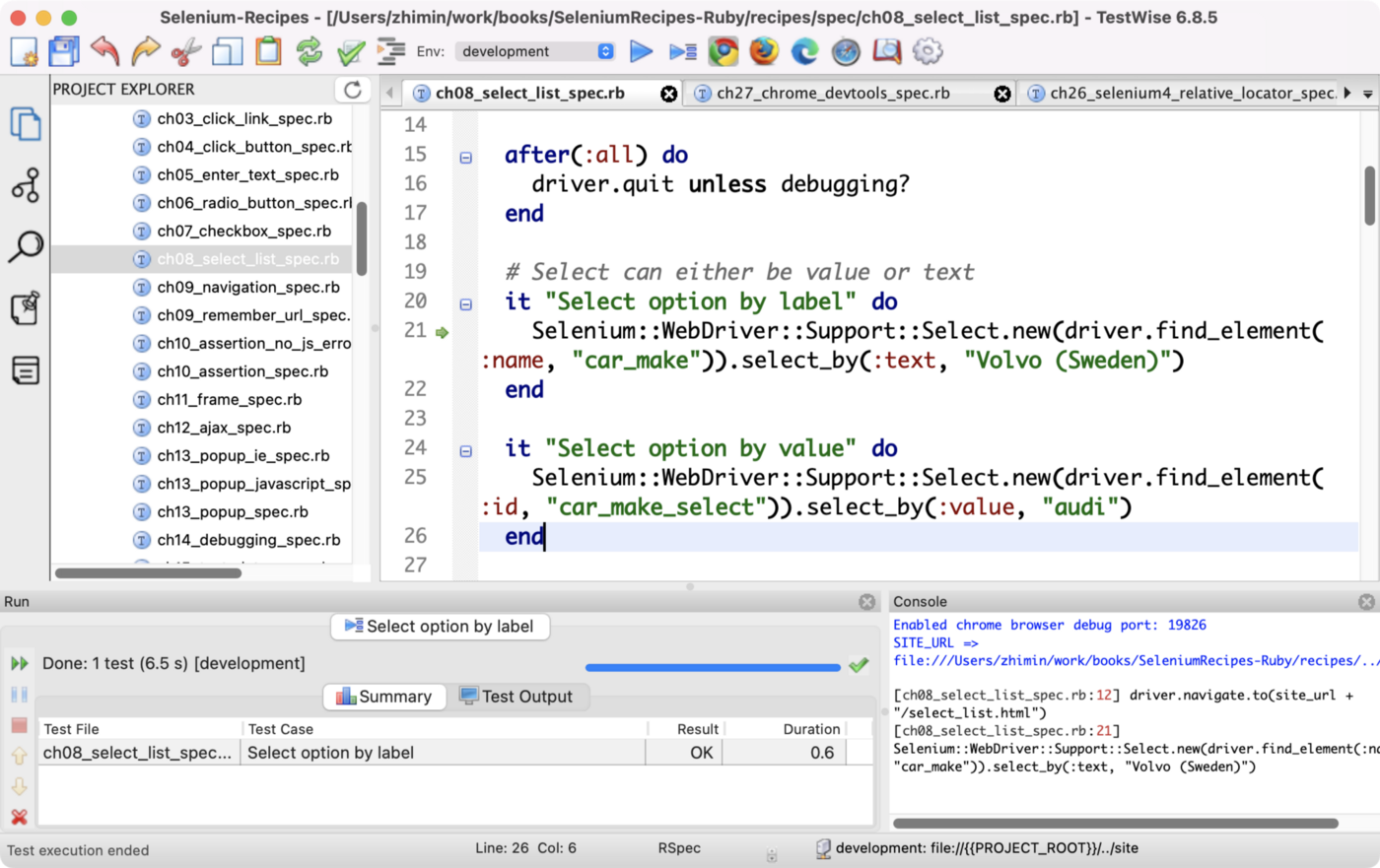The image size is (1380, 868).
Task: Close the Console panel
Action: (1366, 602)
